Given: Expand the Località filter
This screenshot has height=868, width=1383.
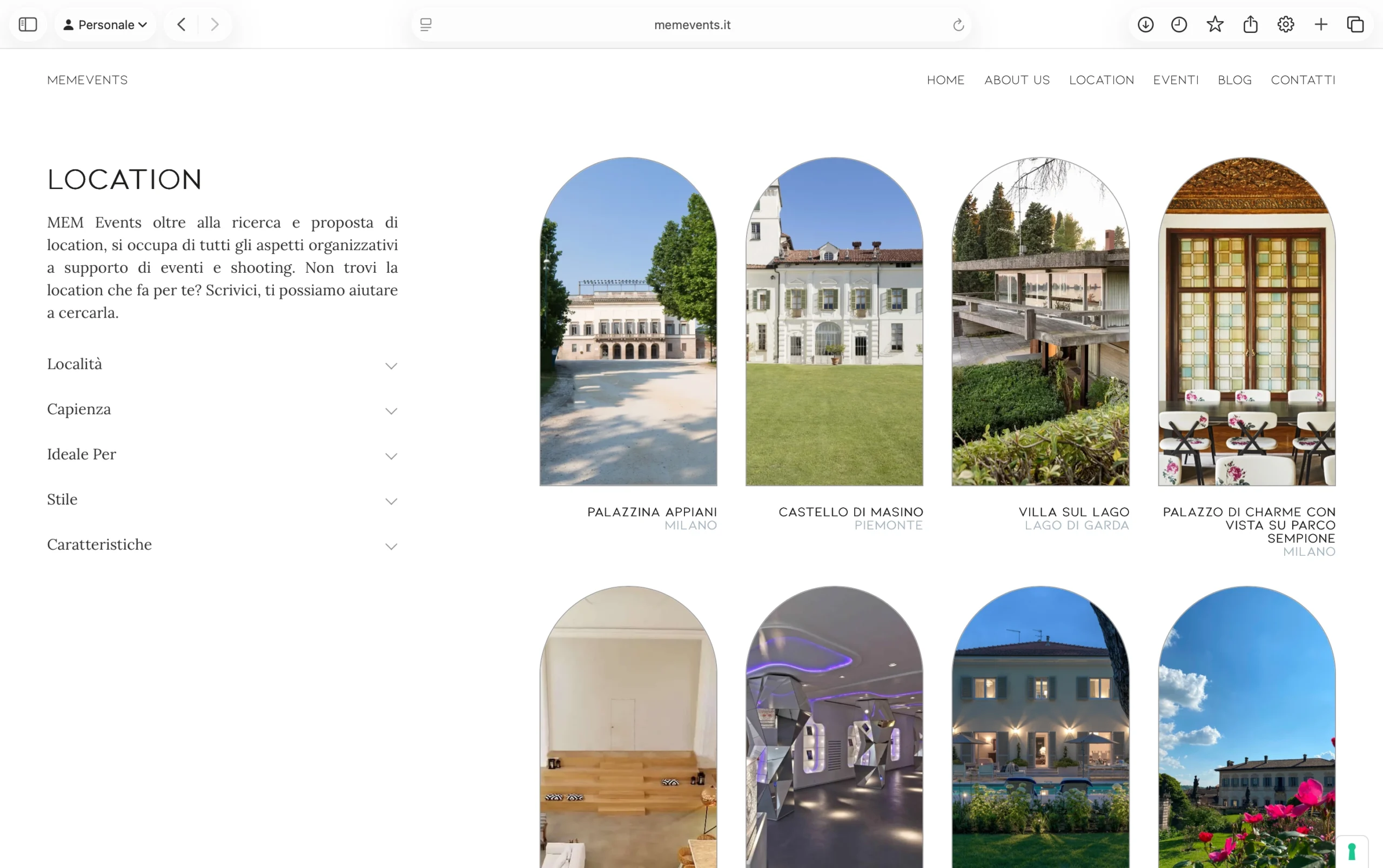Looking at the screenshot, I should (x=222, y=365).
